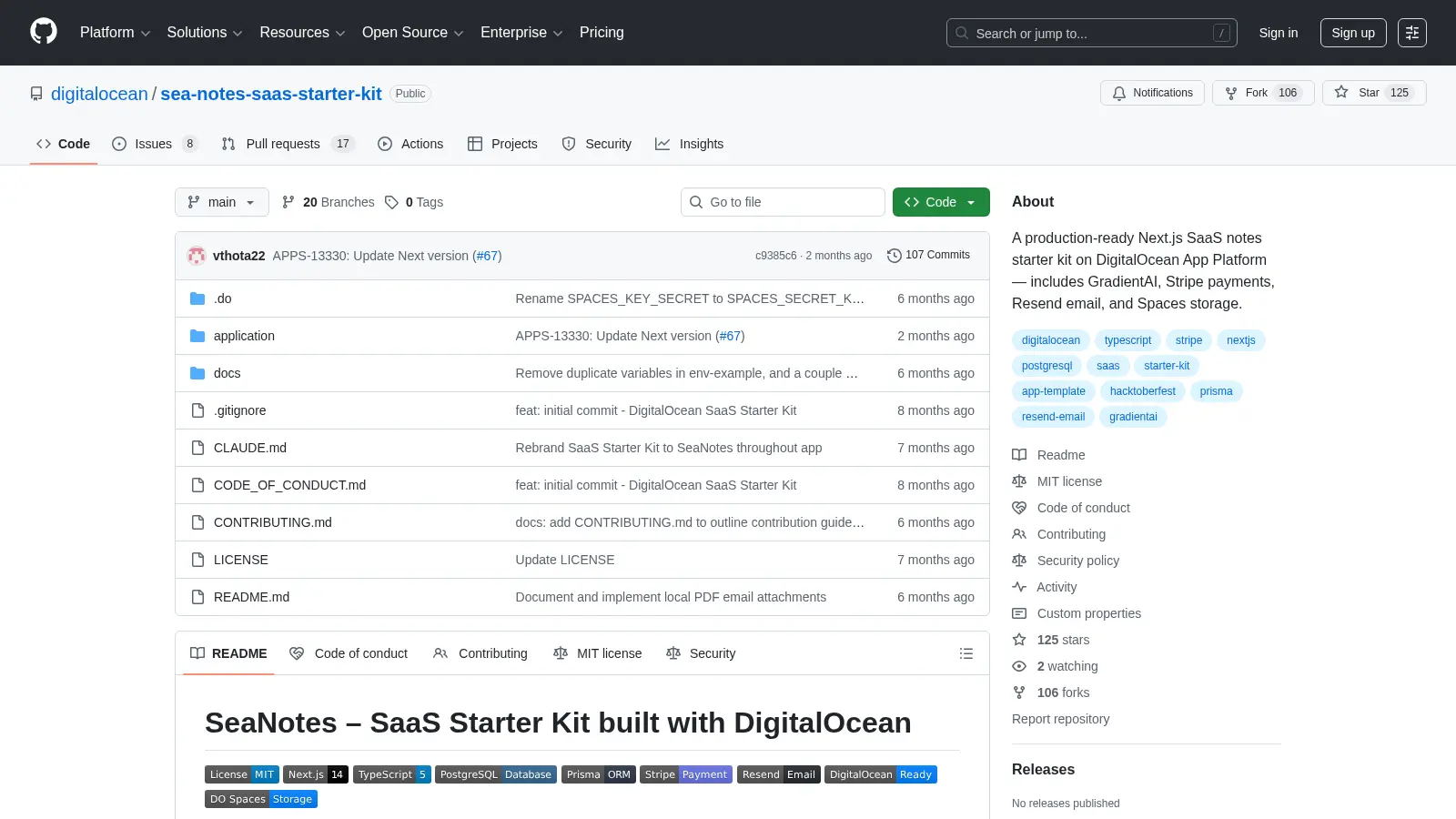Fork the repository via the Fork button
This screenshot has height=819, width=1456.
coord(1263,93)
